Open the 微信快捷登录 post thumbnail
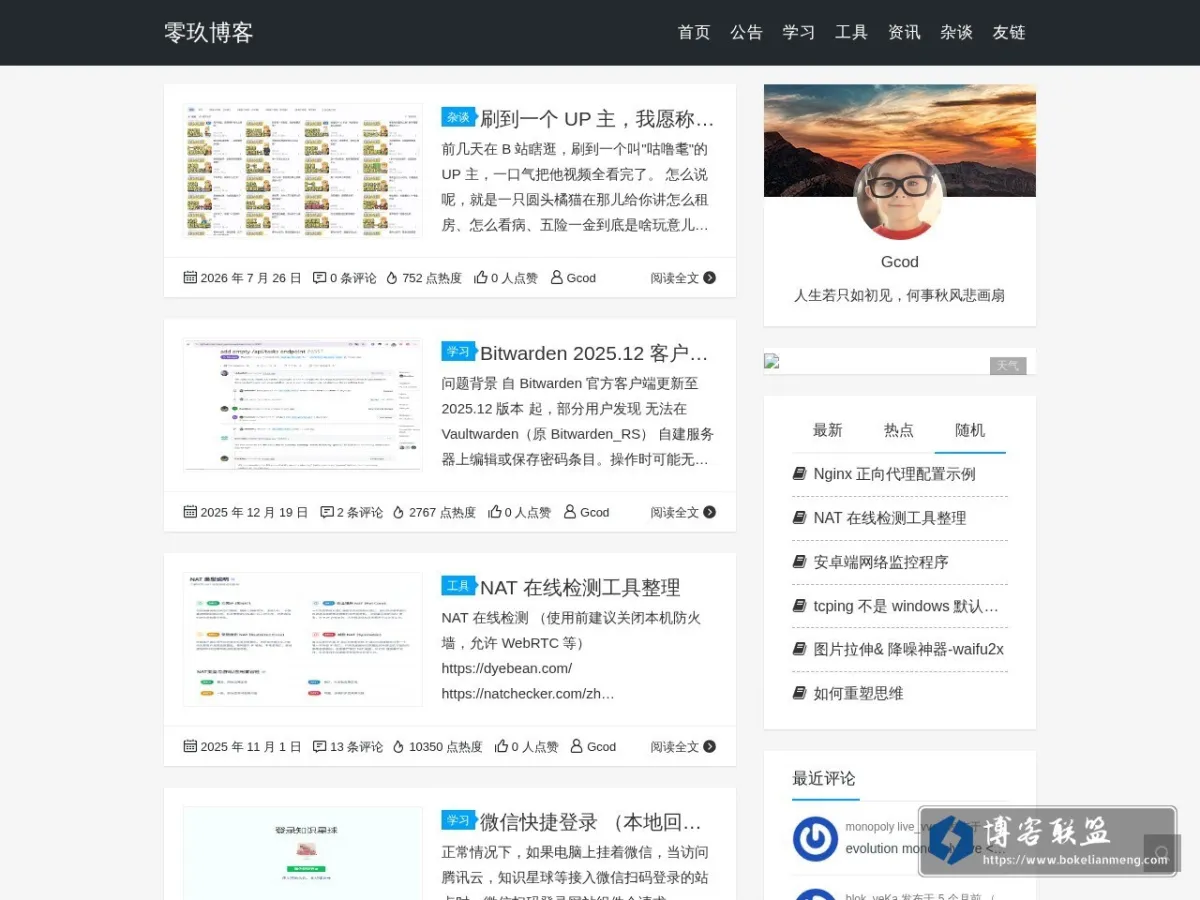Screen dimensions: 1200x900 [x=303, y=853]
